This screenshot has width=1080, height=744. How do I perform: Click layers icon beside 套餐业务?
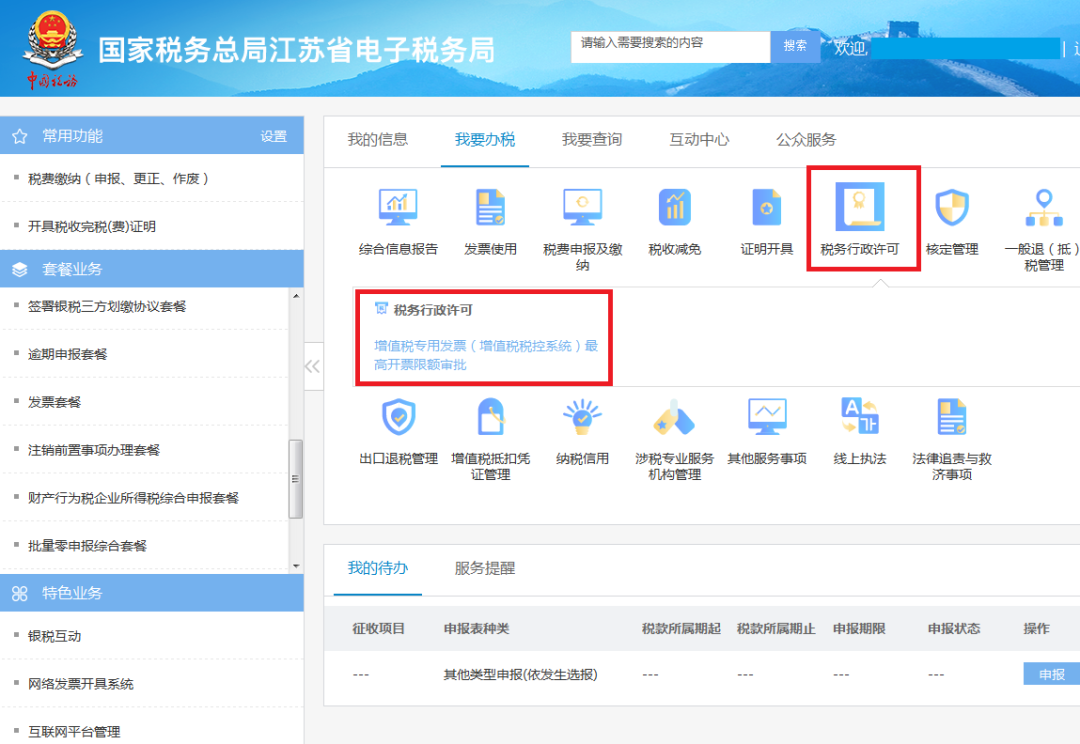click(x=19, y=269)
